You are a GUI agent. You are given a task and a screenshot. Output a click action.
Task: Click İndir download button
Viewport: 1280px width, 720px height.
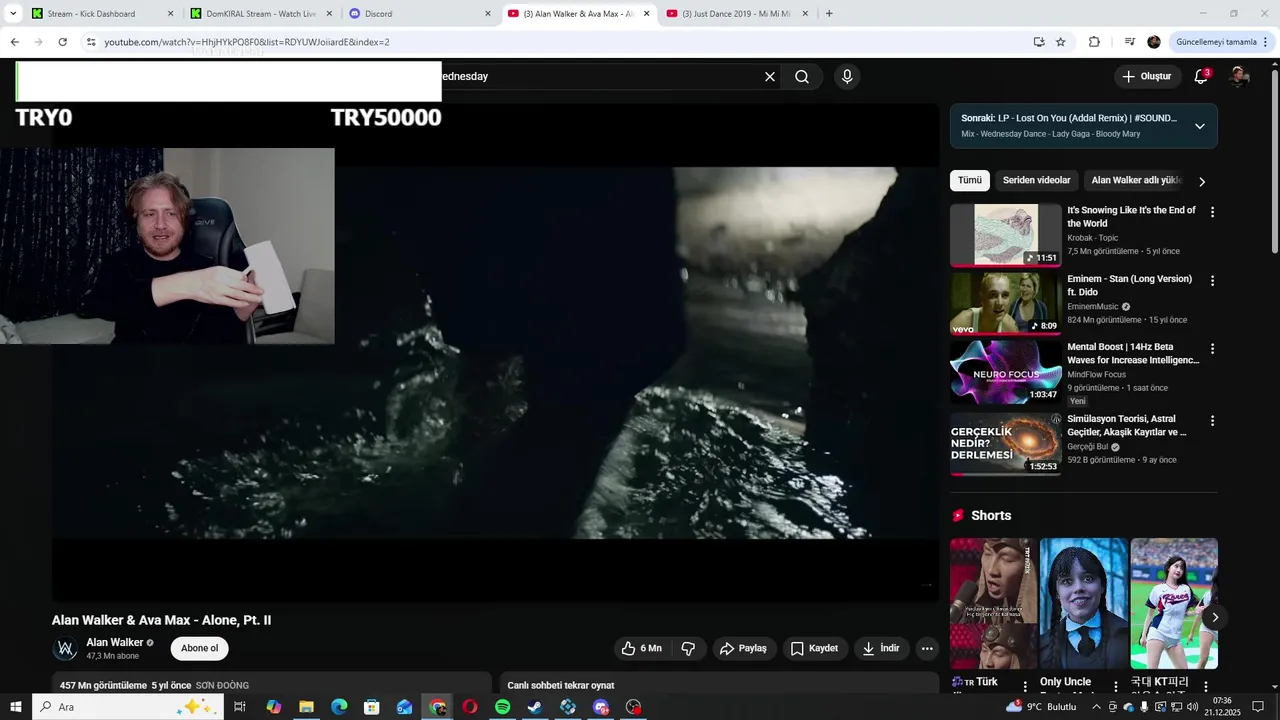pyautogui.click(x=881, y=648)
